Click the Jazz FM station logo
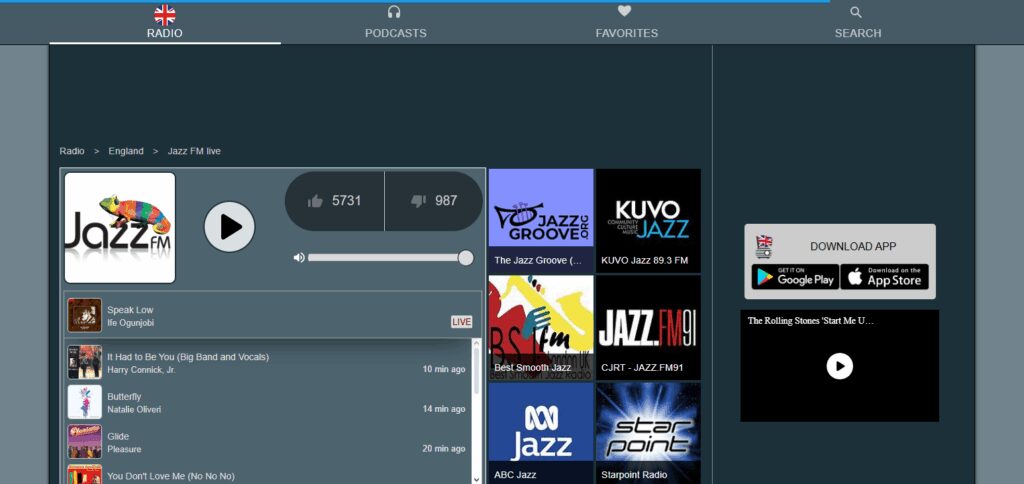Image resolution: width=1024 pixels, height=484 pixels. tap(120, 228)
